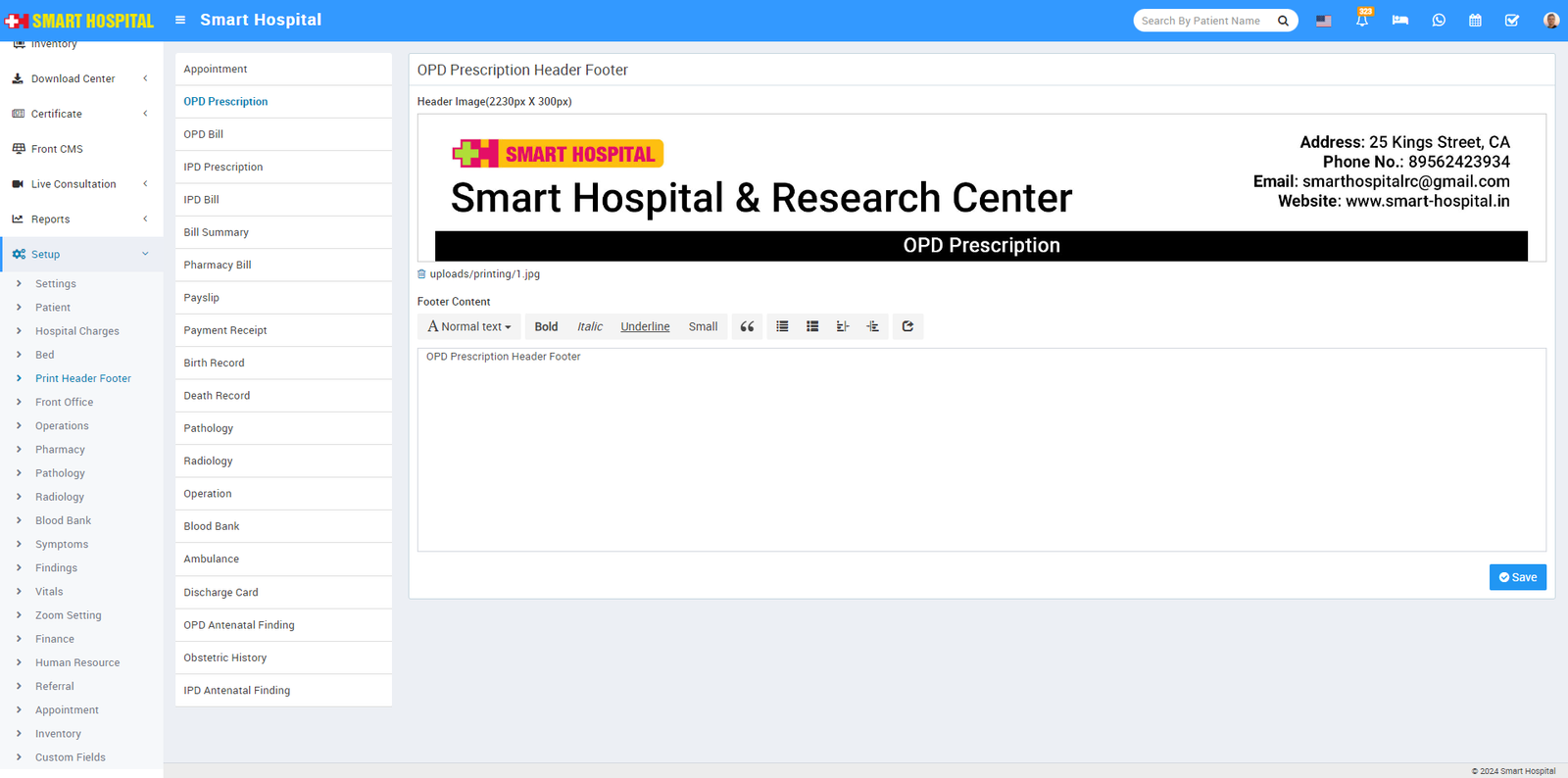The image size is (1568, 778).
Task: Open the Normal text style dropdown
Action: [469, 327]
